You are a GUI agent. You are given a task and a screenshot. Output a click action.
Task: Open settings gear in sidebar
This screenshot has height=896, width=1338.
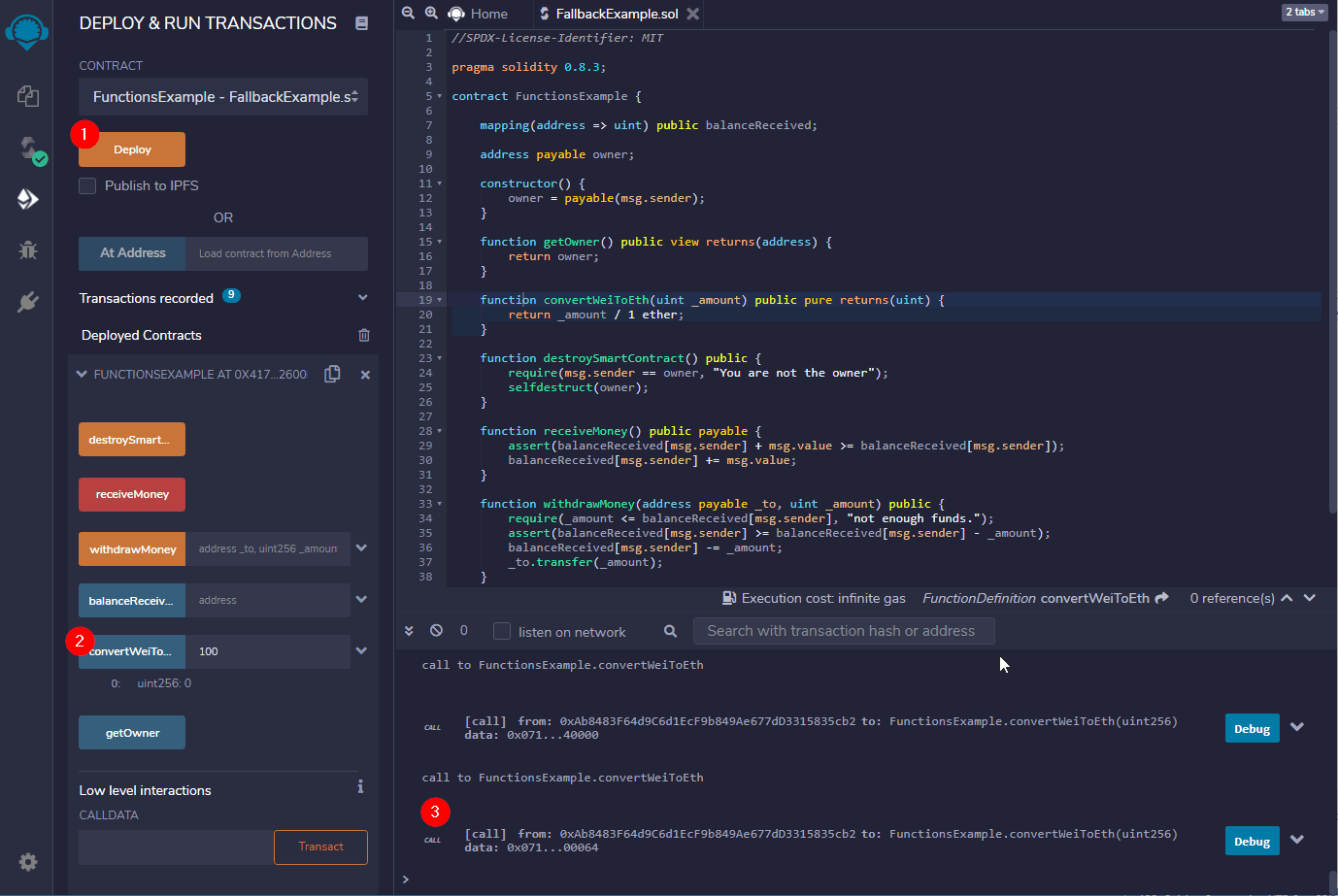28,862
